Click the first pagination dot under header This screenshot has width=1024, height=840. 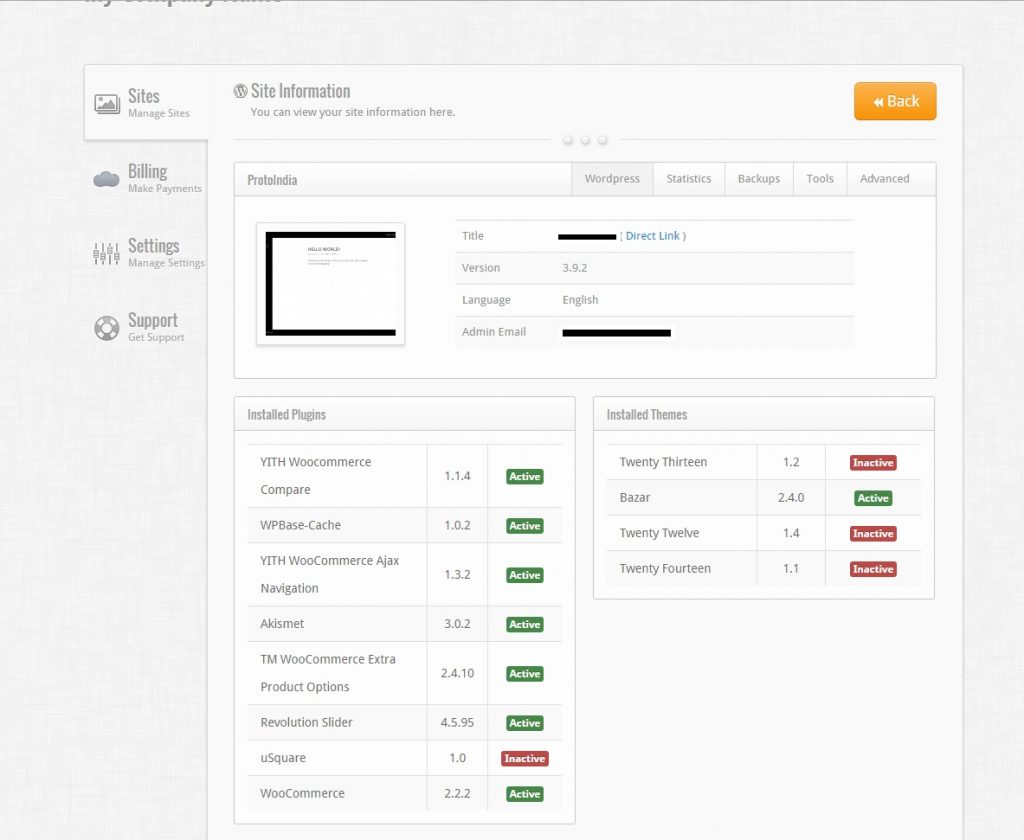tap(568, 140)
